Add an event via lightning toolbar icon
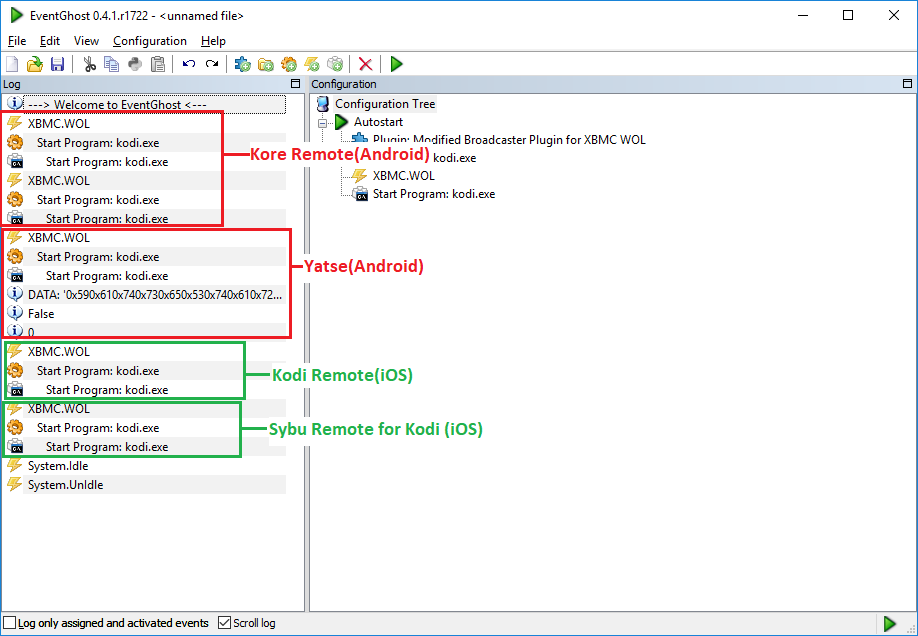Image resolution: width=918 pixels, height=636 pixels. click(311, 64)
